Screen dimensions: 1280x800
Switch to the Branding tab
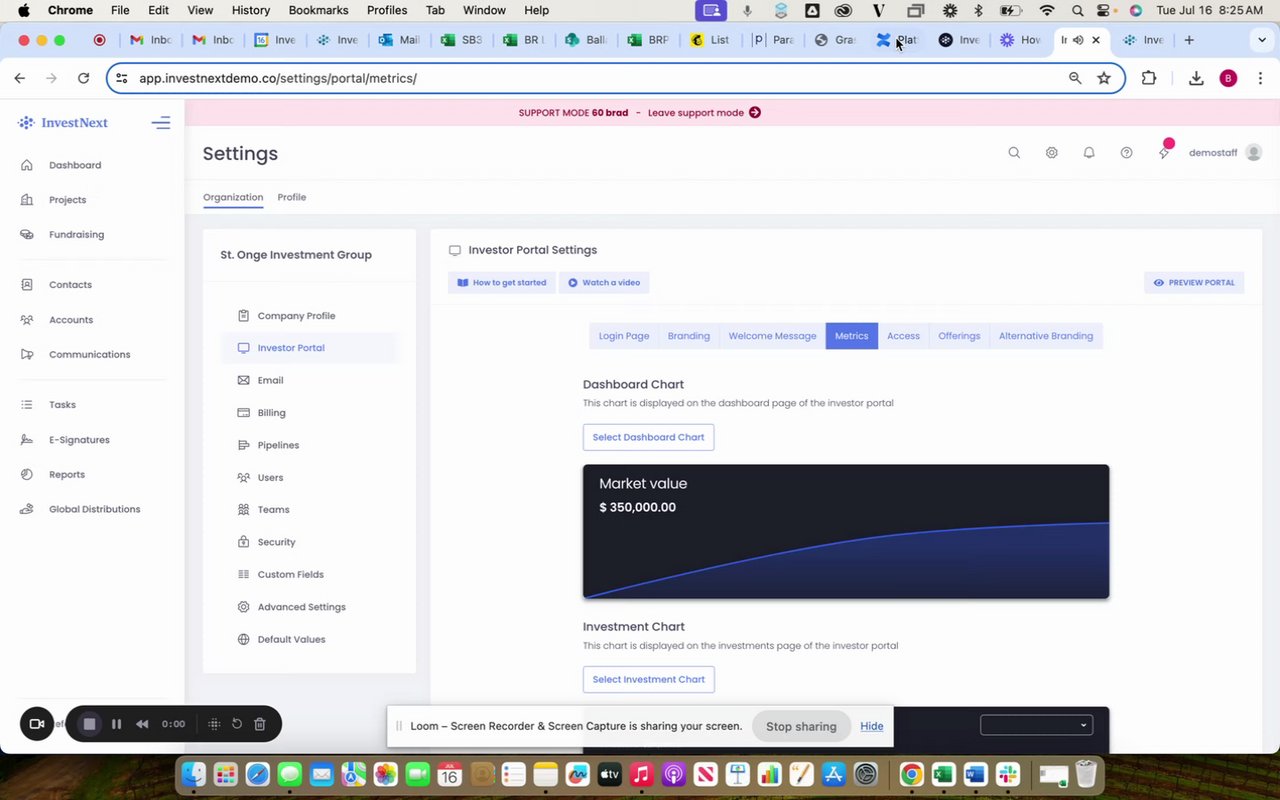tap(689, 336)
